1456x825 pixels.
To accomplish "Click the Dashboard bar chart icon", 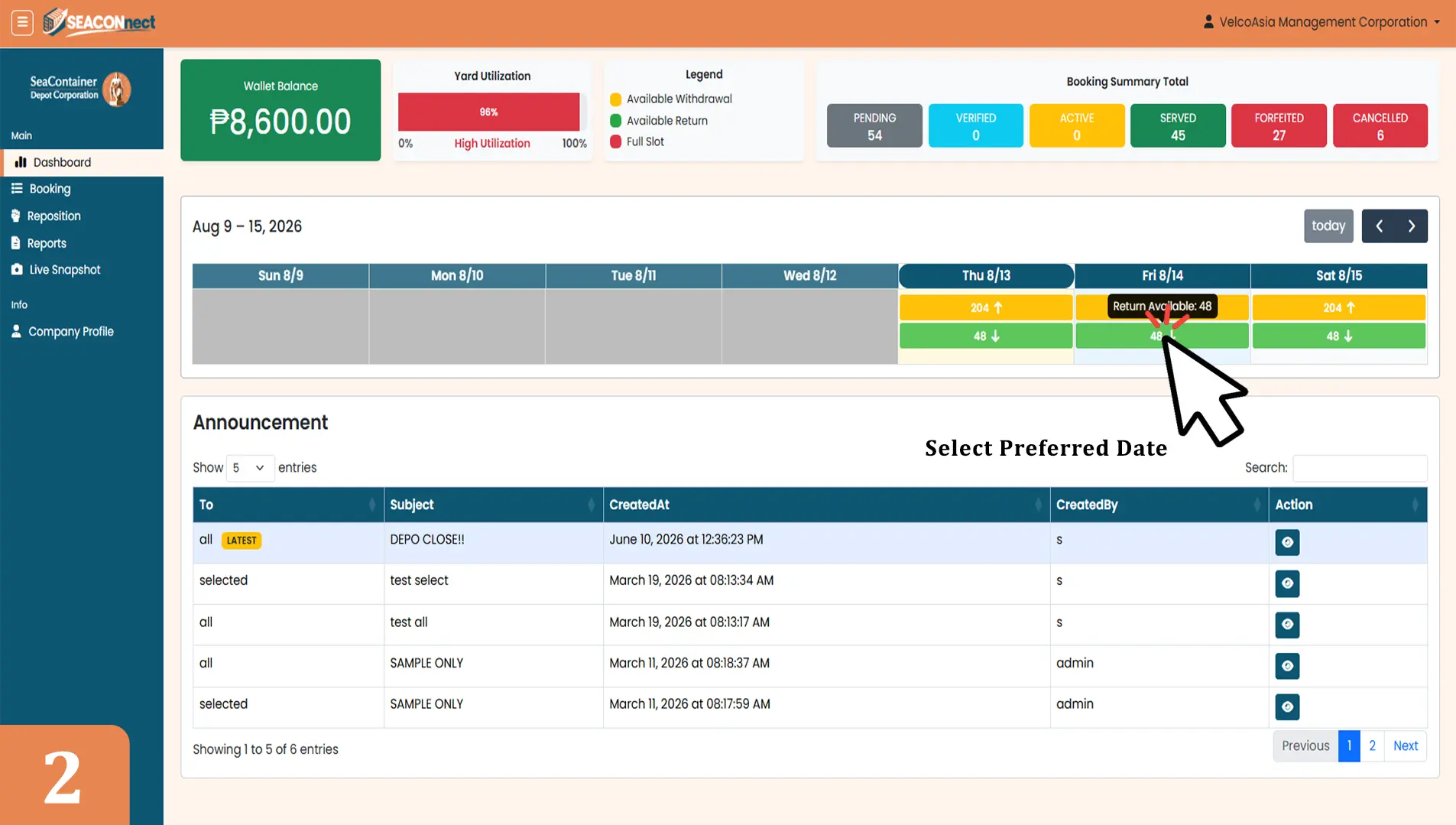I will coord(21,162).
